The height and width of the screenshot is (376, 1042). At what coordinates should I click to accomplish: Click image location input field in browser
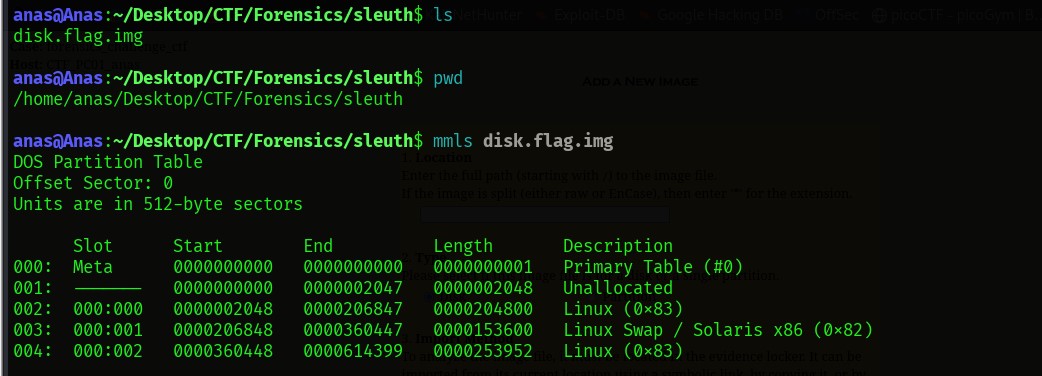(x=544, y=214)
